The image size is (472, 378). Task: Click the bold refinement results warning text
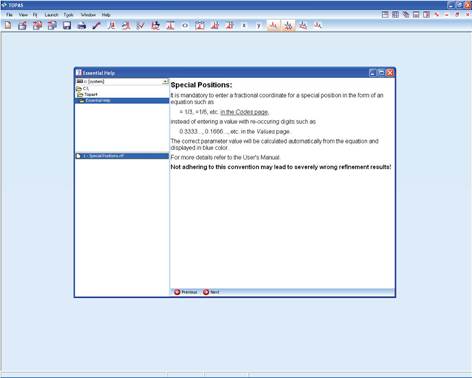(x=281, y=167)
